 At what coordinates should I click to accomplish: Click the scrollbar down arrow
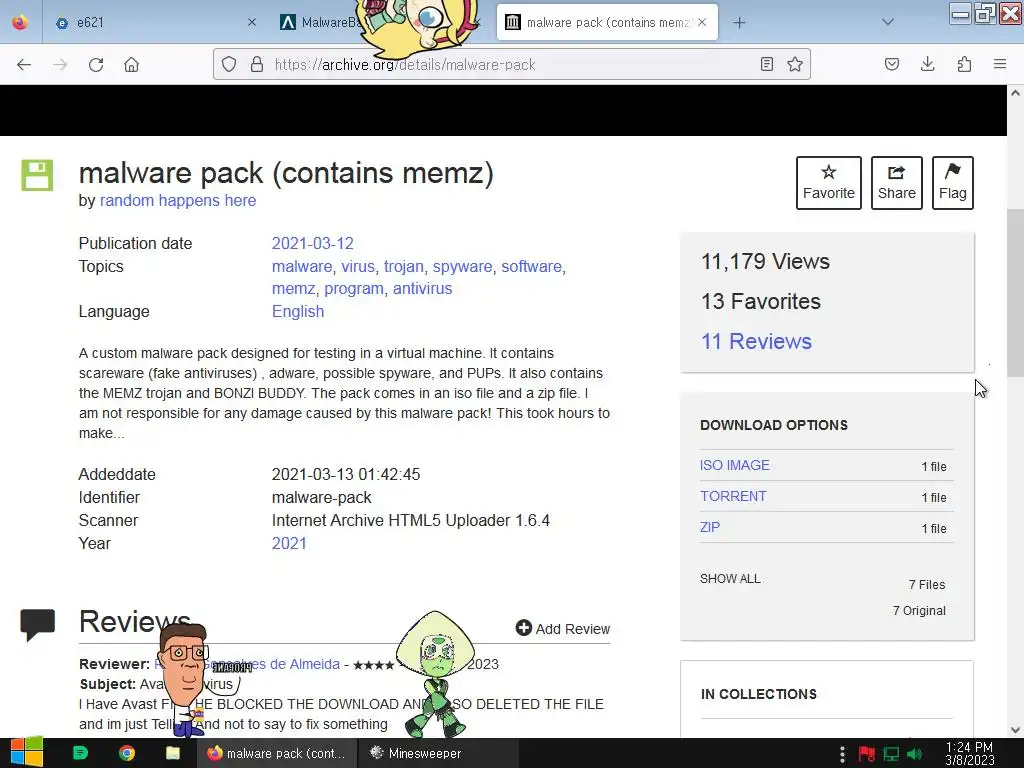pyautogui.click(x=1015, y=730)
